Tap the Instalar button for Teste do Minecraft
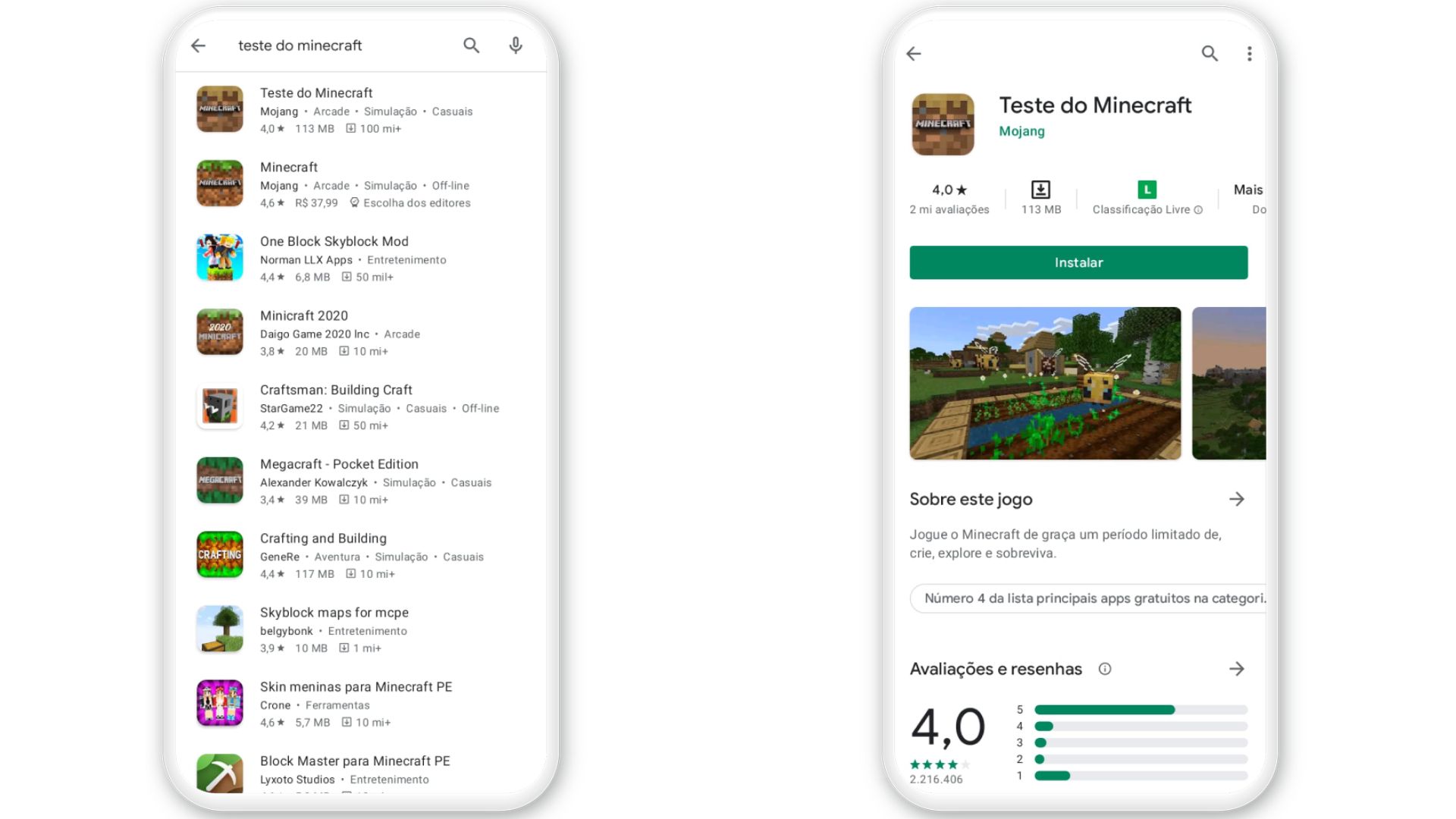1456x819 pixels. pos(1078,262)
